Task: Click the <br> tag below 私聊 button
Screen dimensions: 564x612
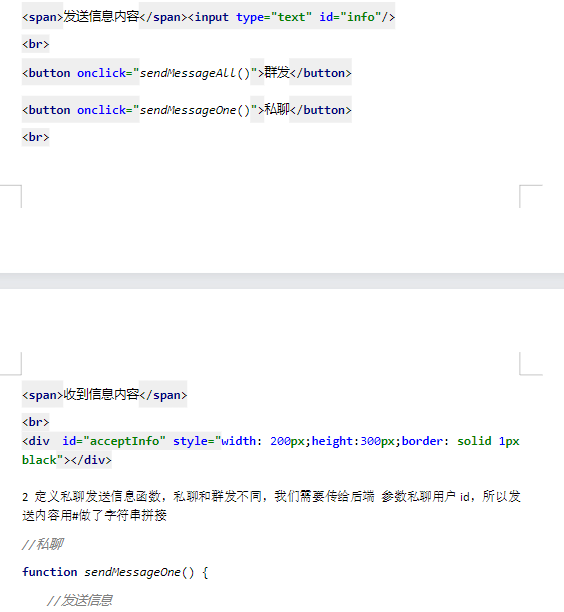Action: [x=36, y=137]
